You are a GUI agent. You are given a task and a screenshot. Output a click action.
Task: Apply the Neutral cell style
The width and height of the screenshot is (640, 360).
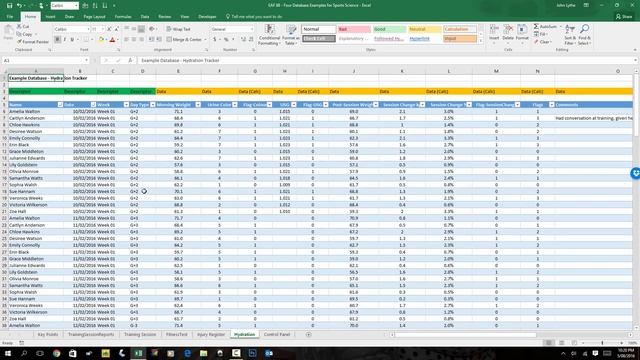click(425, 29)
